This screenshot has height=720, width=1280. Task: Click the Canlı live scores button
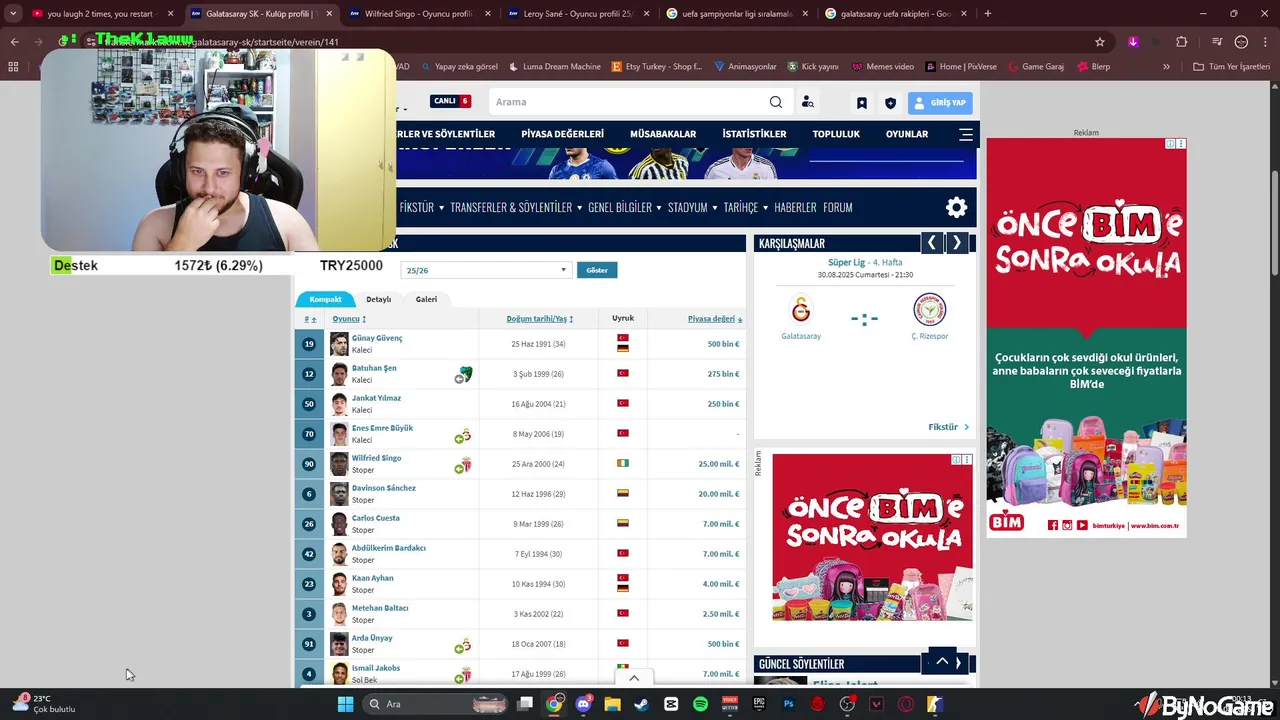[450, 101]
